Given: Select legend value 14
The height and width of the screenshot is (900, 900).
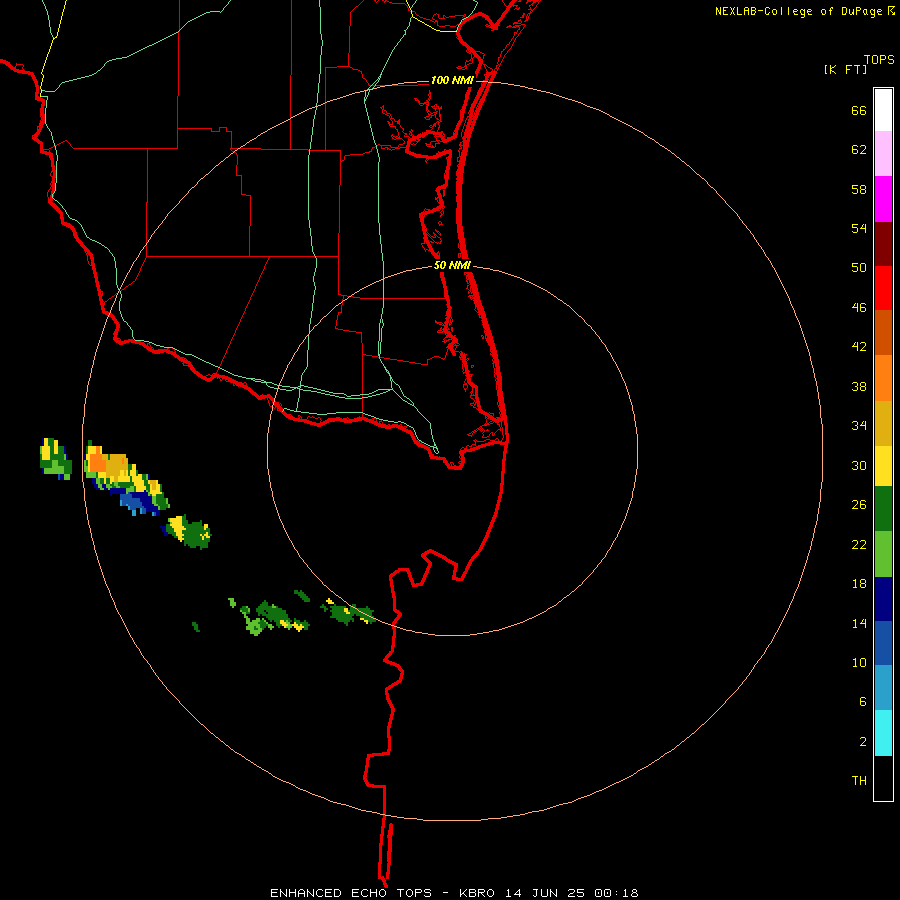Looking at the screenshot, I should pos(859,623).
